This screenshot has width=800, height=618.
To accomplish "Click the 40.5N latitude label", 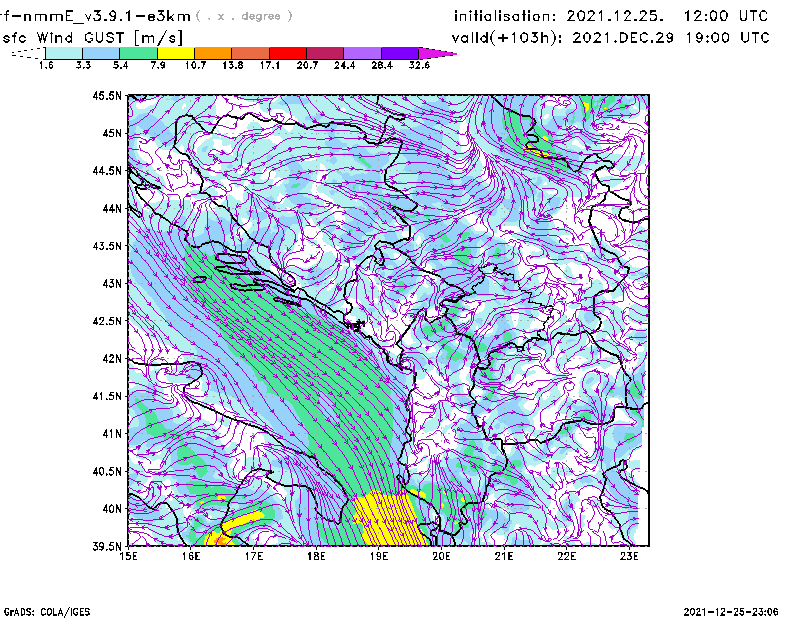I will [x=107, y=471].
